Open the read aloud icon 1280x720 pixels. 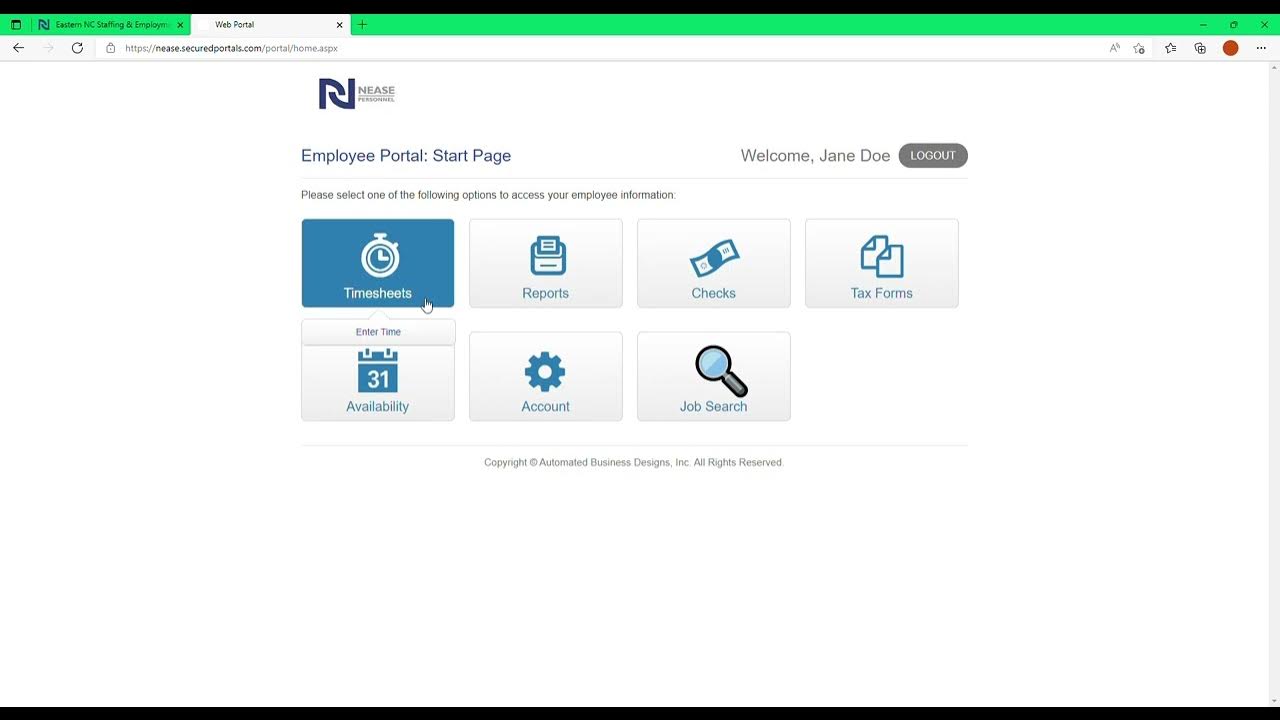[1115, 48]
